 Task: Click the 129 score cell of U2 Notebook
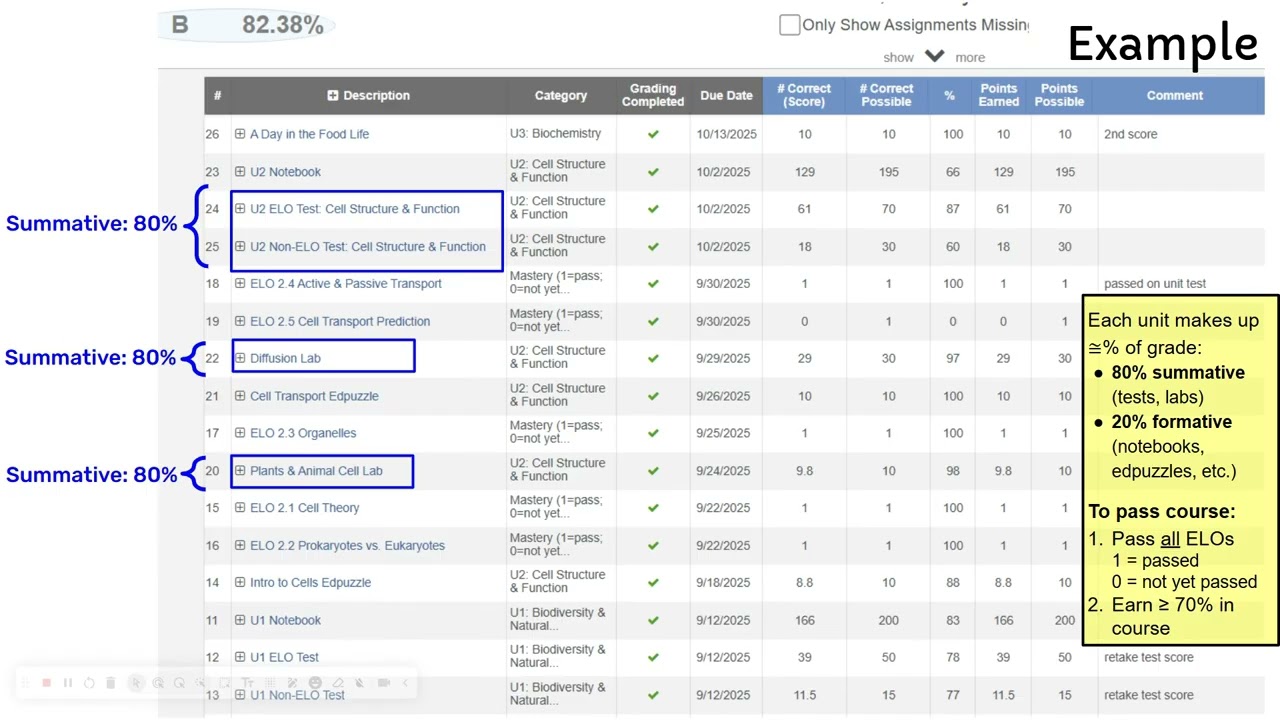[x=805, y=172]
